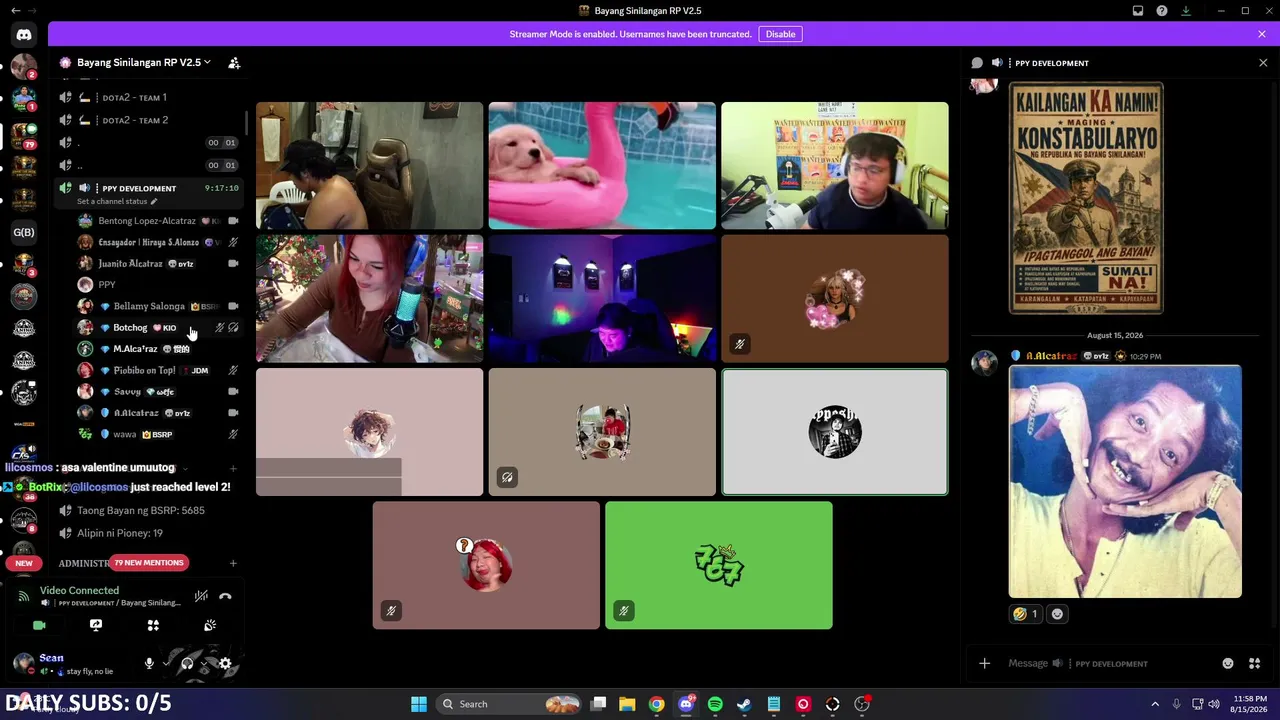Start an activity from voice panel
The height and width of the screenshot is (720, 1280).
pyautogui.click(x=153, y=625)
